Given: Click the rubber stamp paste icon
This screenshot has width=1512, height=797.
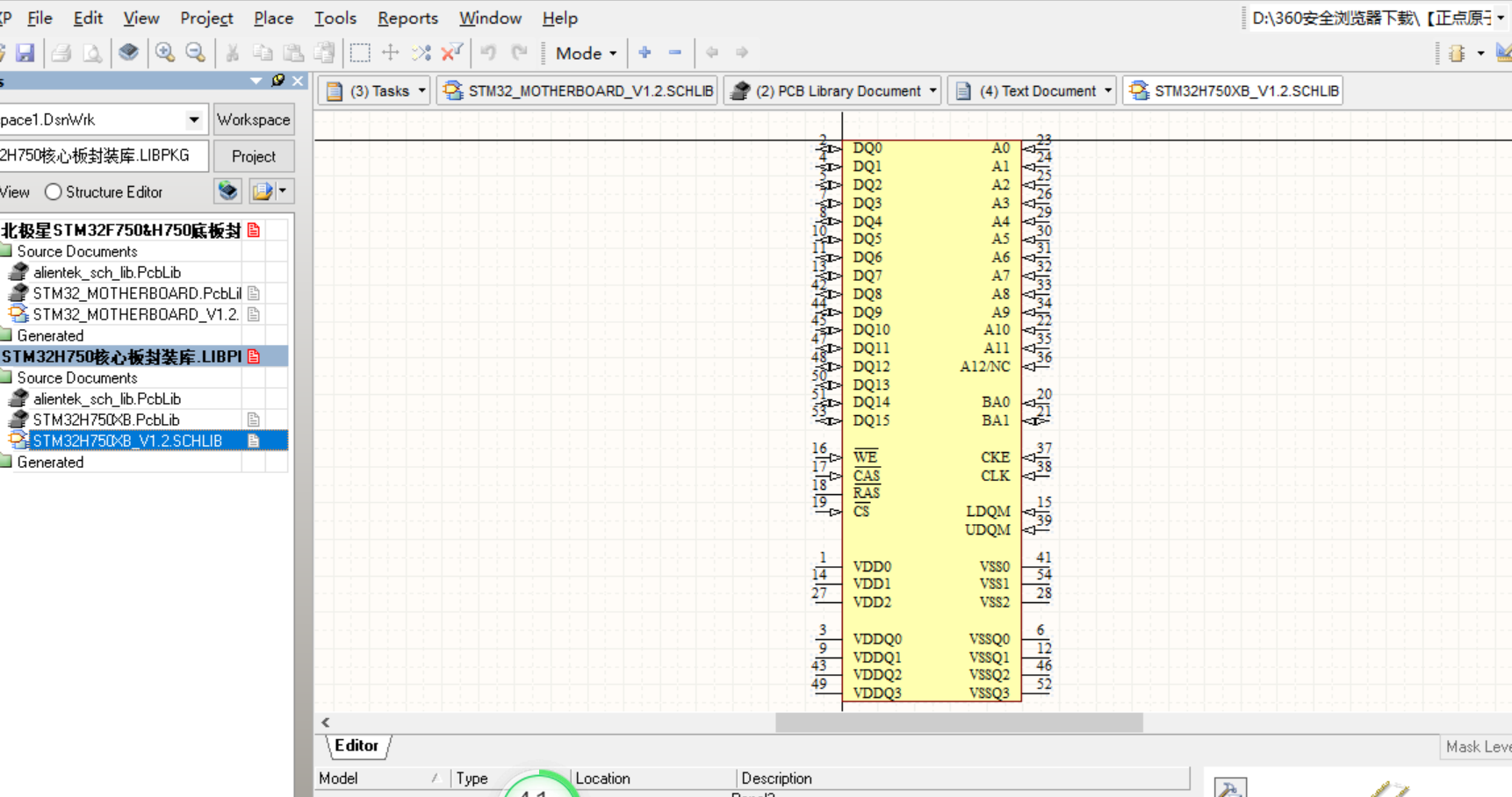Looking at the screenshot, I should click(x=324, y=53).
